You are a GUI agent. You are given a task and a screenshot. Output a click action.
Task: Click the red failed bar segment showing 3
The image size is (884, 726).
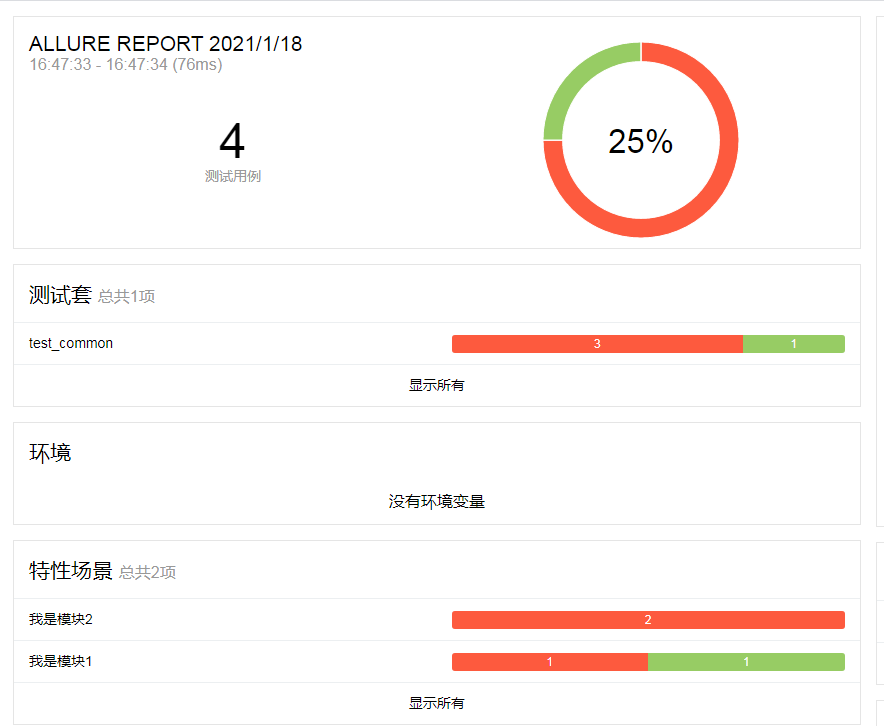point(597,344)
